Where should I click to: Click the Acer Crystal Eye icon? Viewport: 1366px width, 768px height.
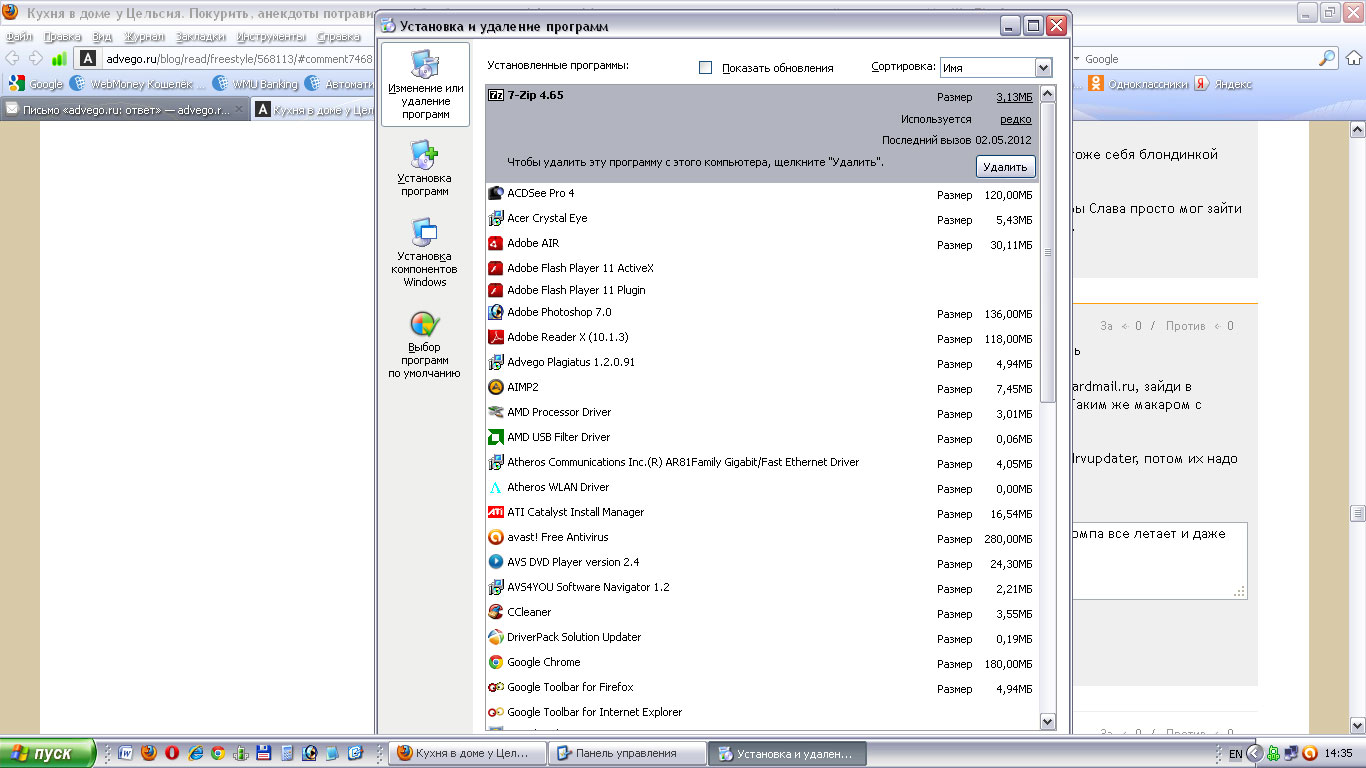coord(495,218)
